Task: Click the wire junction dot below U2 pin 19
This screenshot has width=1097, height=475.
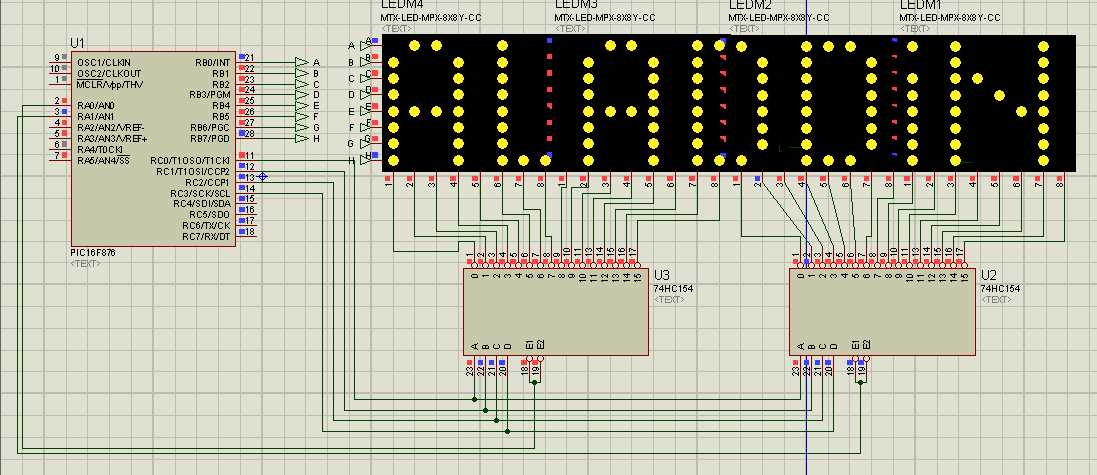Action: [x=861, y=383]
